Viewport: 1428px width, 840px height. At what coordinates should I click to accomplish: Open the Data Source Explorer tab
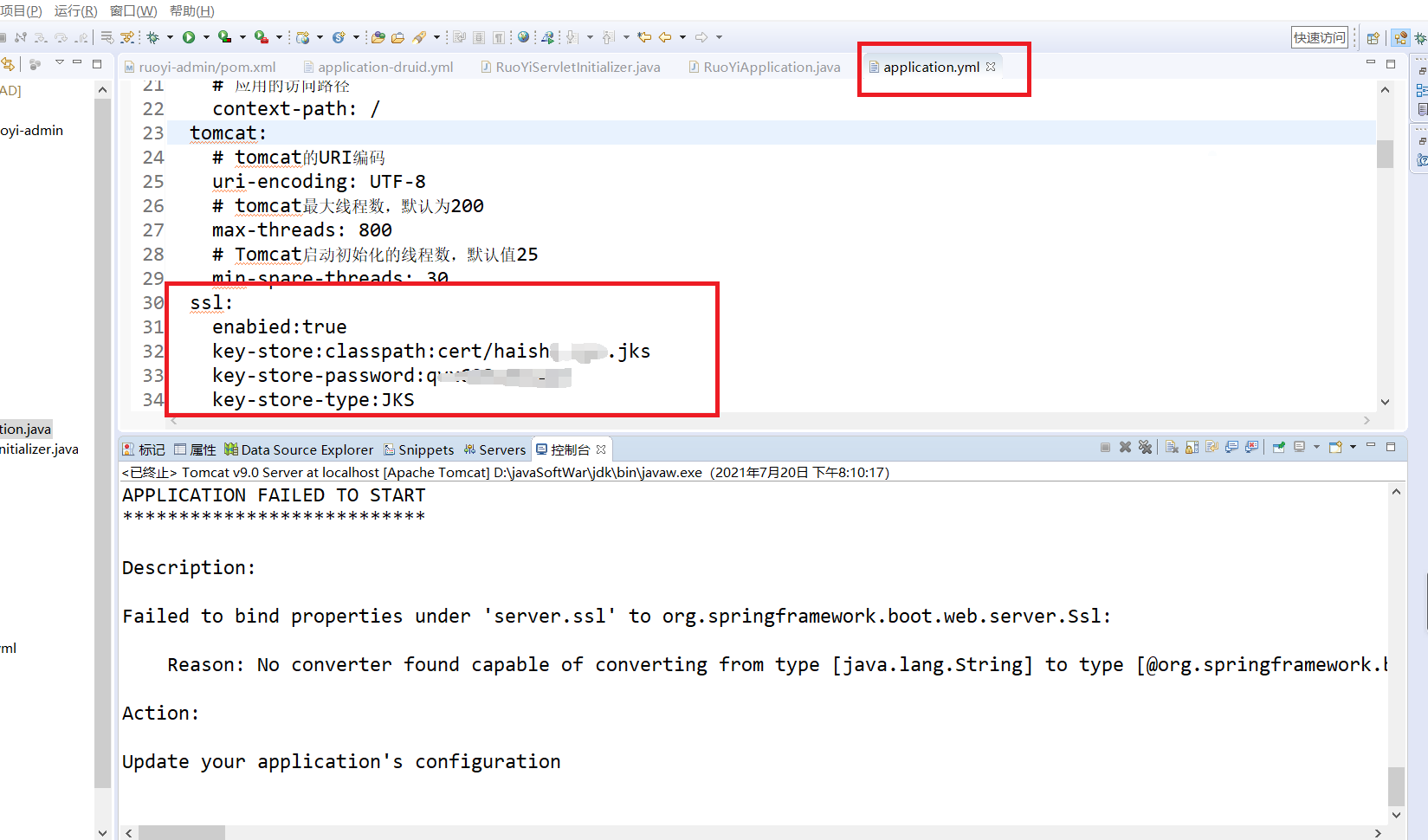299,449
